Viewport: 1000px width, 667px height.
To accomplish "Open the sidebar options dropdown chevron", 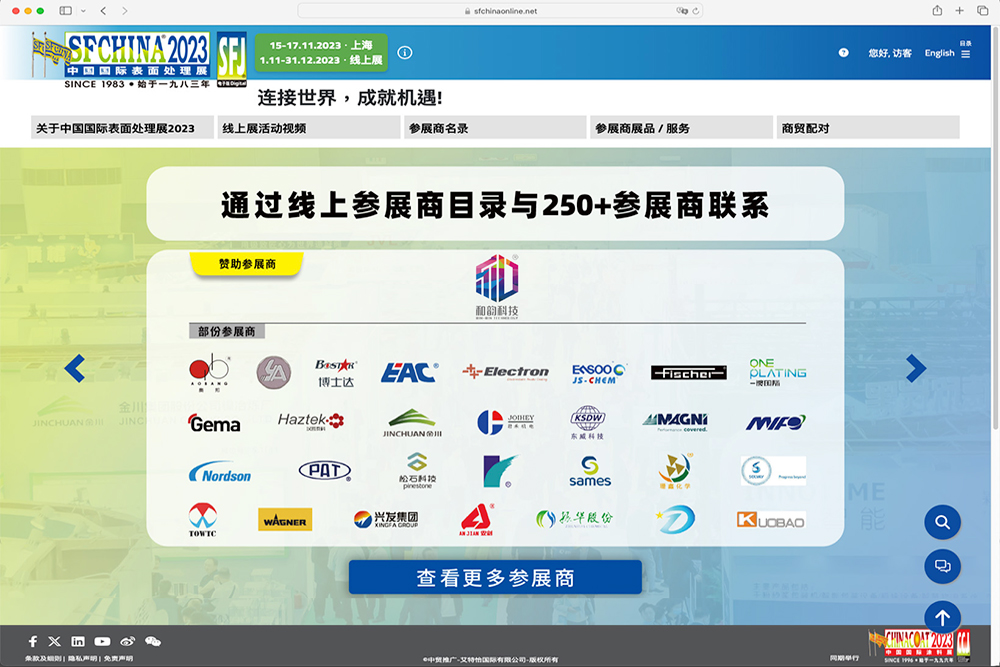I will pos(83,11).
